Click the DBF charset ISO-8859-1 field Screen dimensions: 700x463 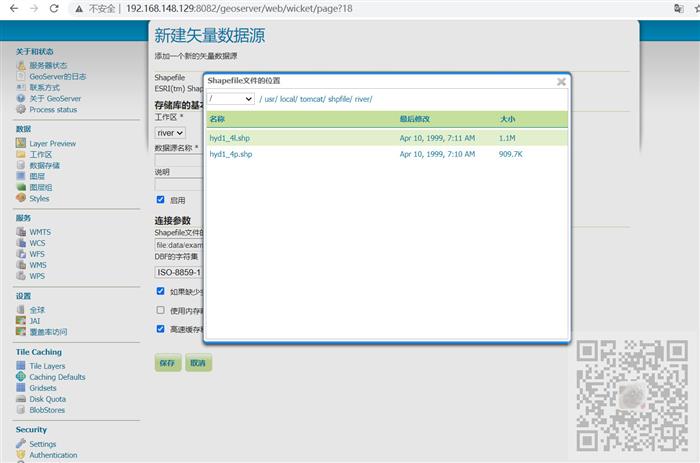179,272
